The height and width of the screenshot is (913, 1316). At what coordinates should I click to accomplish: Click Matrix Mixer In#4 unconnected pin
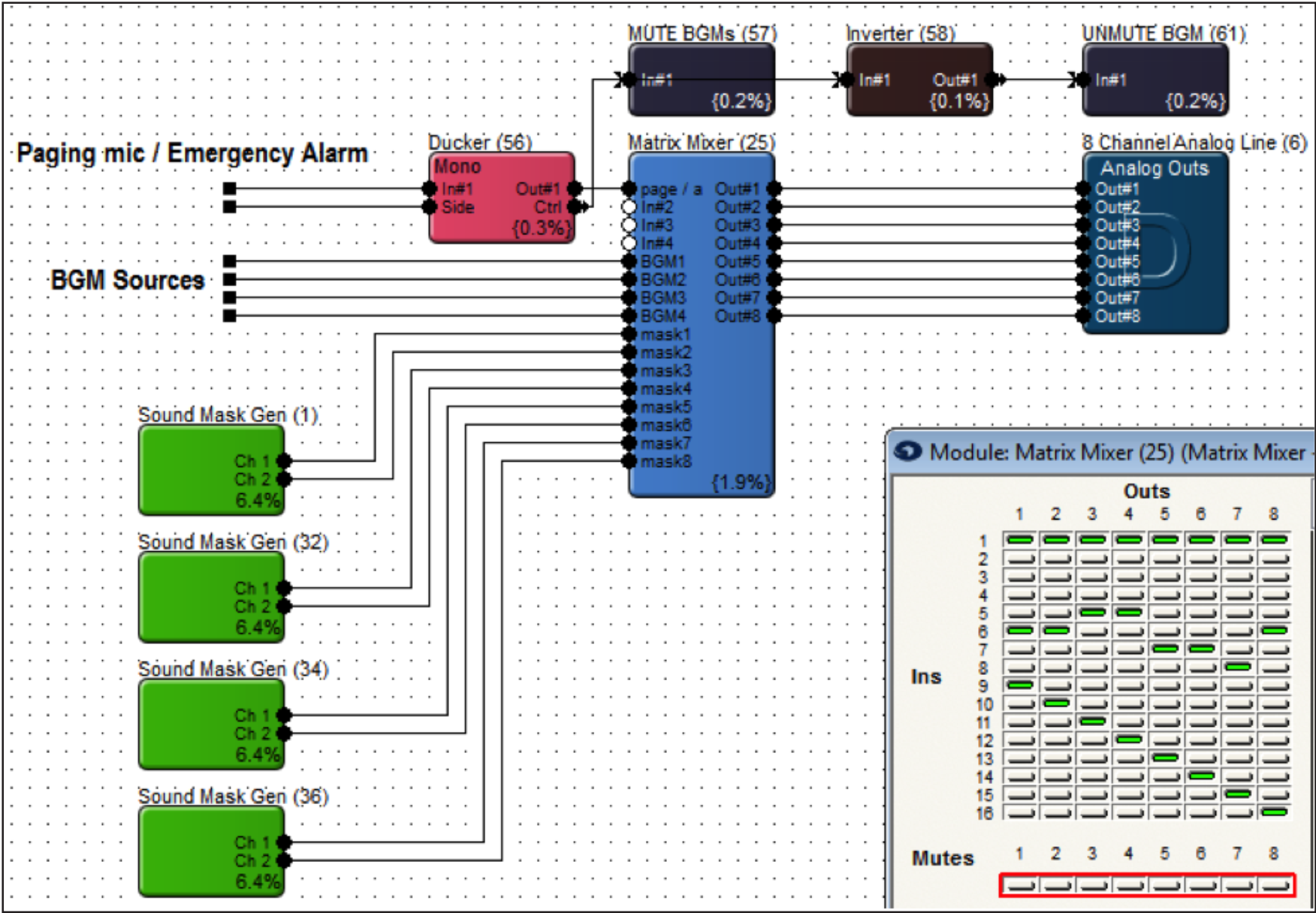629,243
